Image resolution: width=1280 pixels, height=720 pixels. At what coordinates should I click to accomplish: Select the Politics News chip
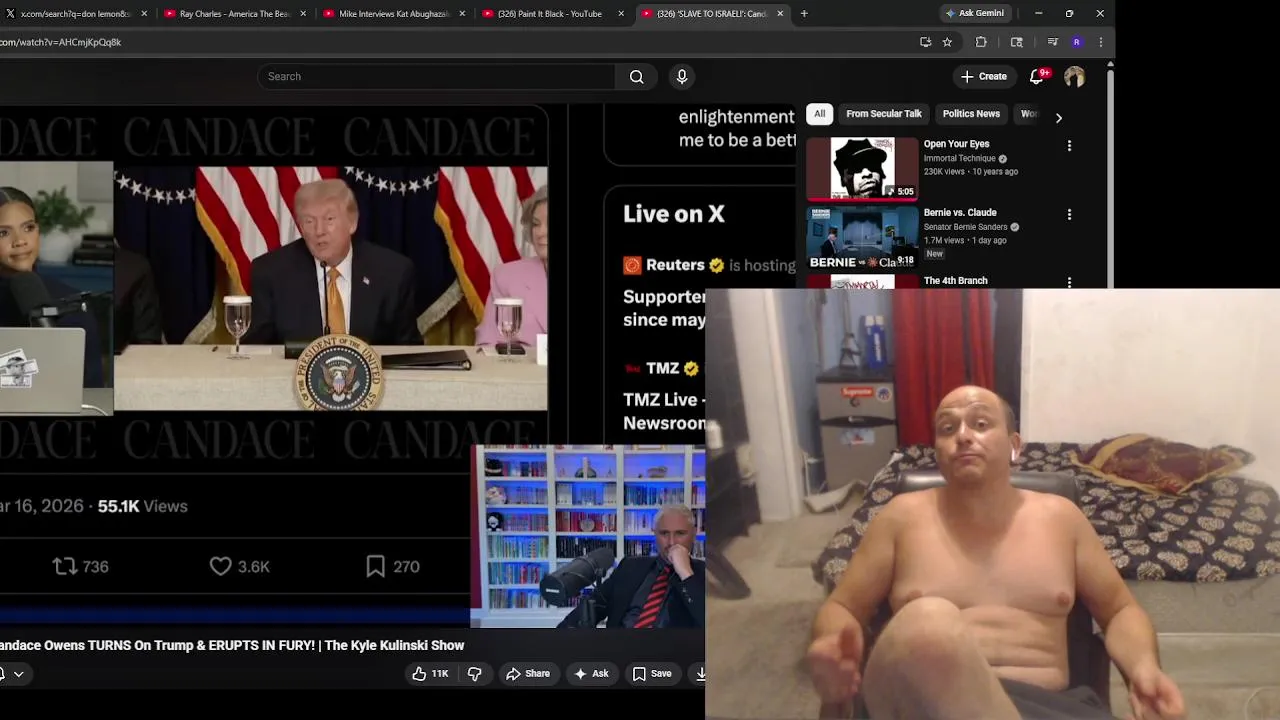coord(971,114)
